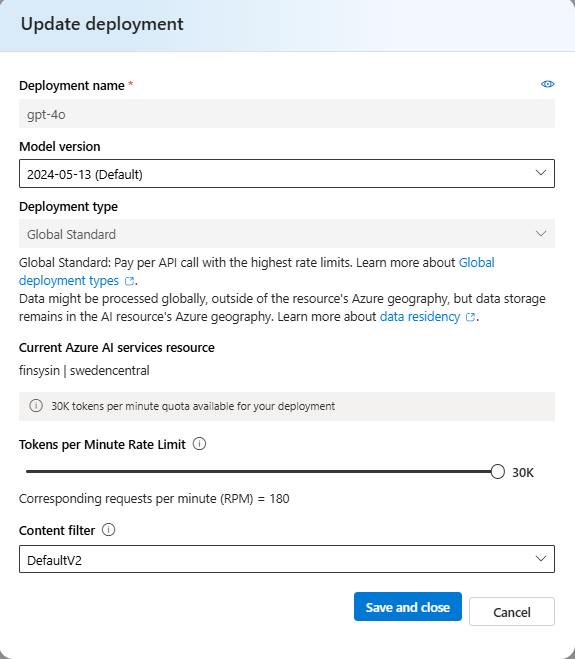
Task: Click the rate limit slider handle
Action: [497, 472]
